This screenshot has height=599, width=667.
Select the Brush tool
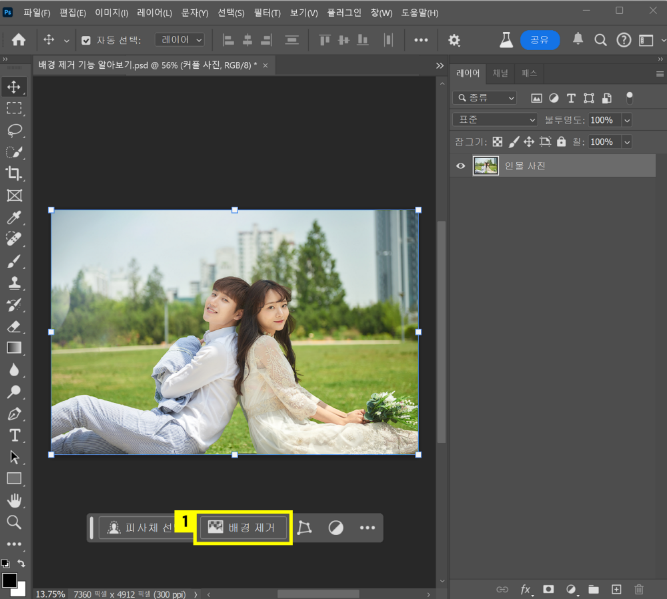(14, 261)
